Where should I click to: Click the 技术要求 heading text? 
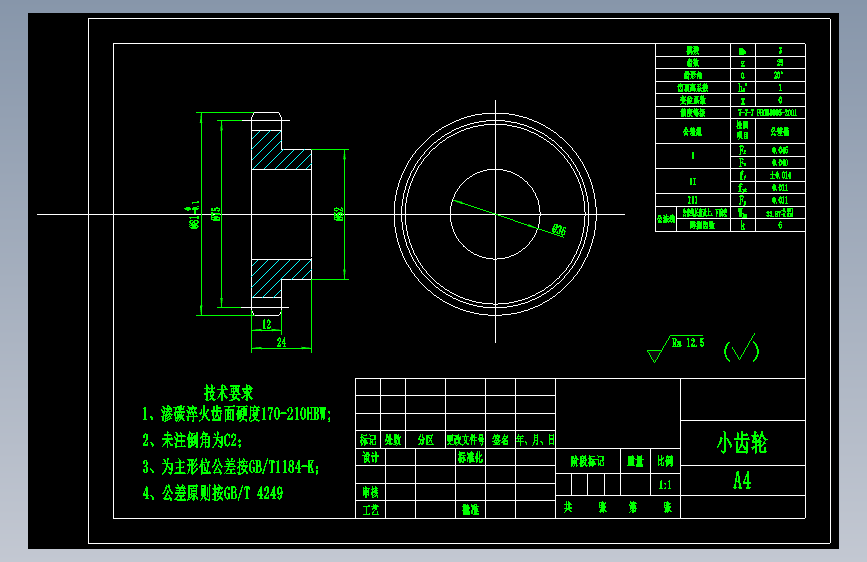coord(228,393)
